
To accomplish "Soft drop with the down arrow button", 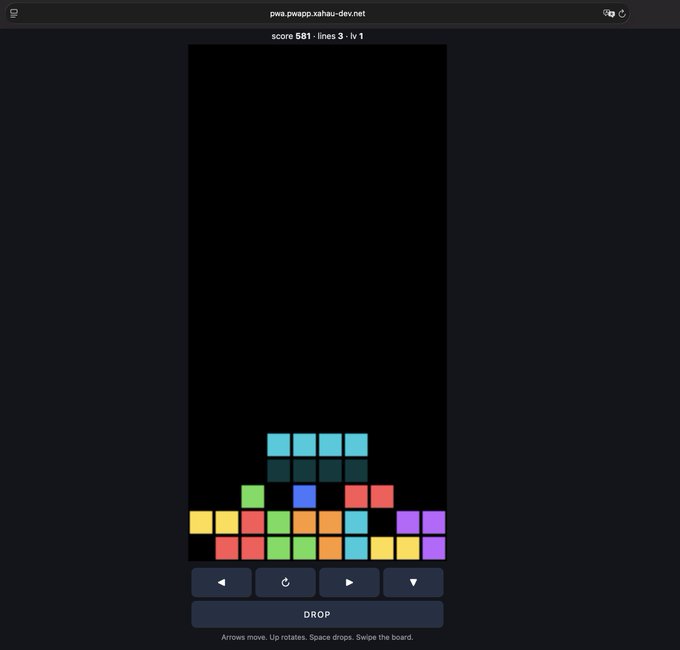I will (413, 582).
